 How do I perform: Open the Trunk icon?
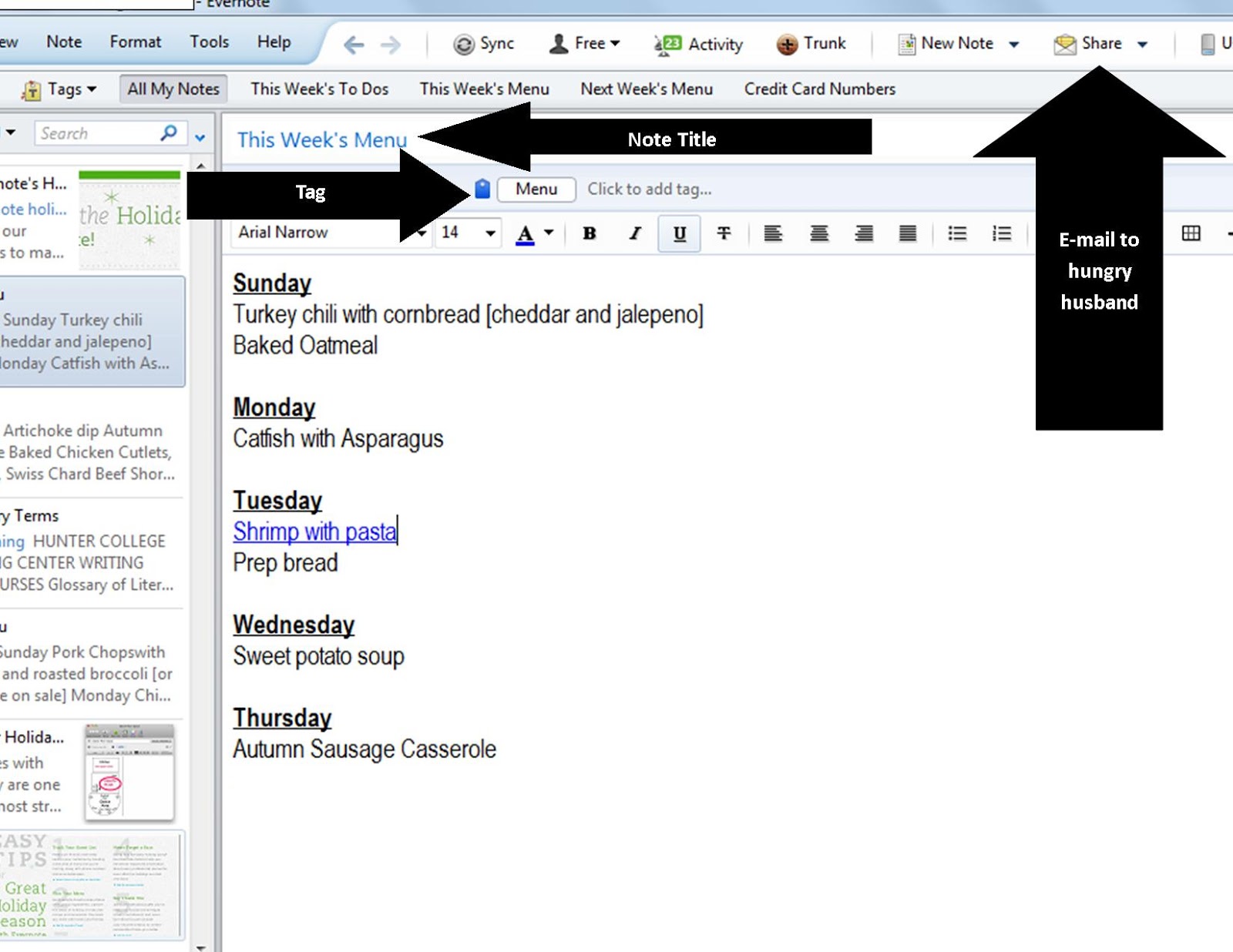787,45
